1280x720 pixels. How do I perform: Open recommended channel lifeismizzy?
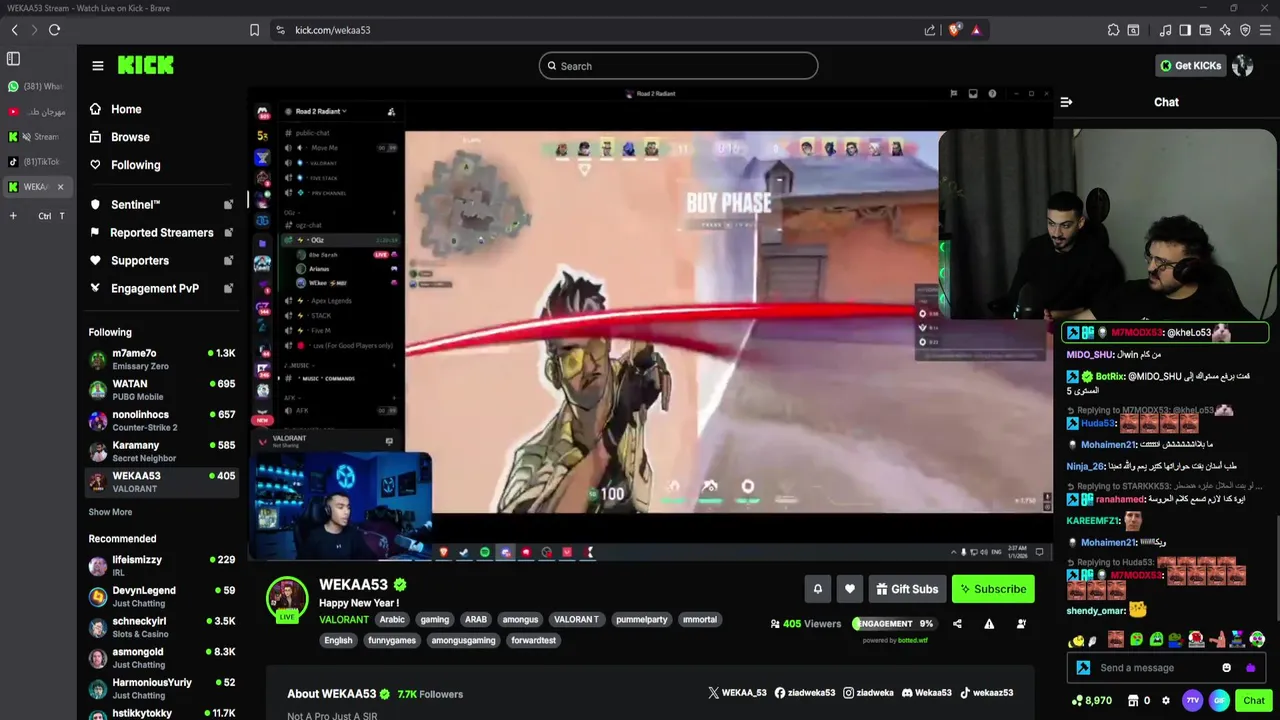tap(161, 566)
